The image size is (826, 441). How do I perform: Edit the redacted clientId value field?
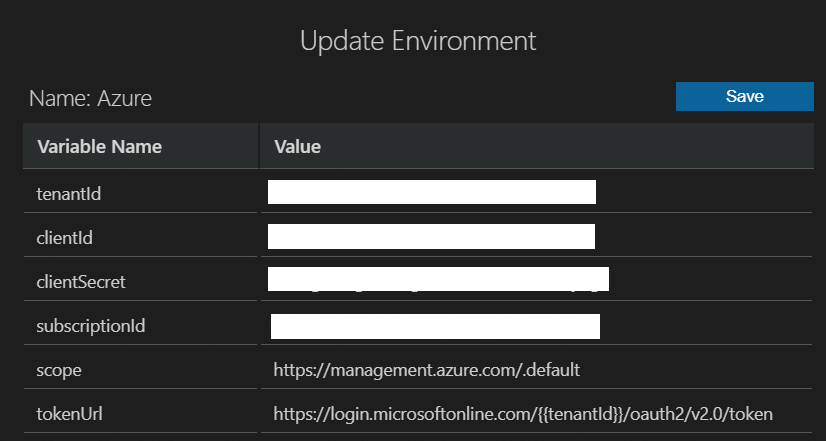point(432,236)
